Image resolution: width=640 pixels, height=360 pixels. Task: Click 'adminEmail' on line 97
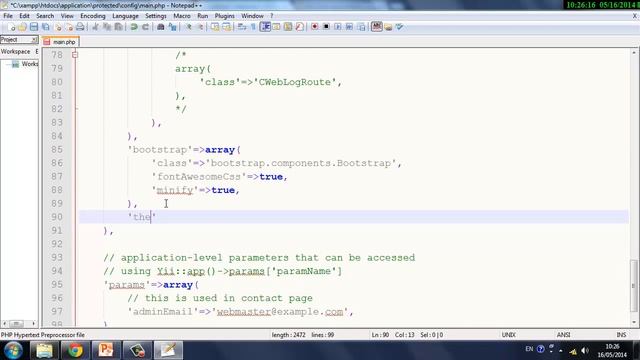(162, 311)
